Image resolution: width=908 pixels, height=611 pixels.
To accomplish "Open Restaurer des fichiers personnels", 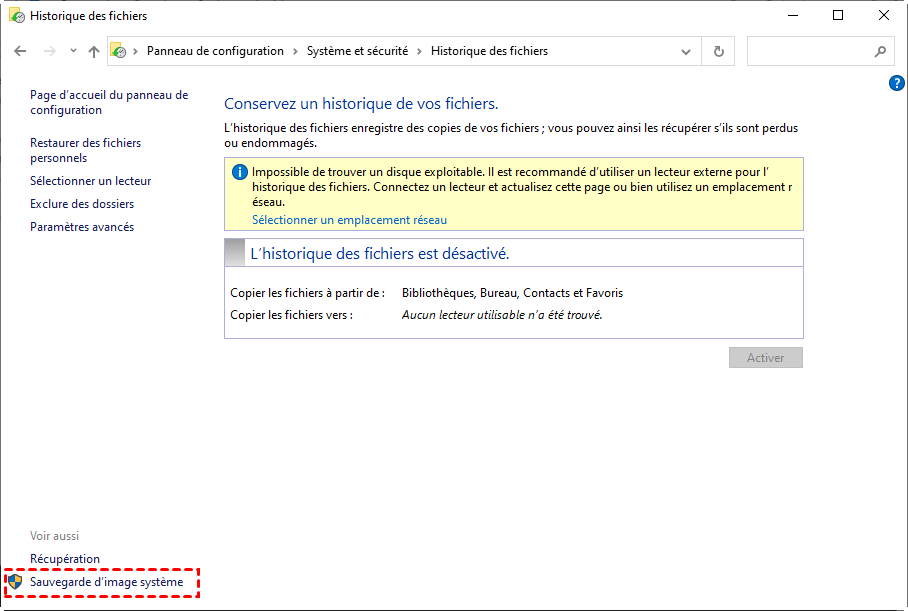I will (85, 150).
